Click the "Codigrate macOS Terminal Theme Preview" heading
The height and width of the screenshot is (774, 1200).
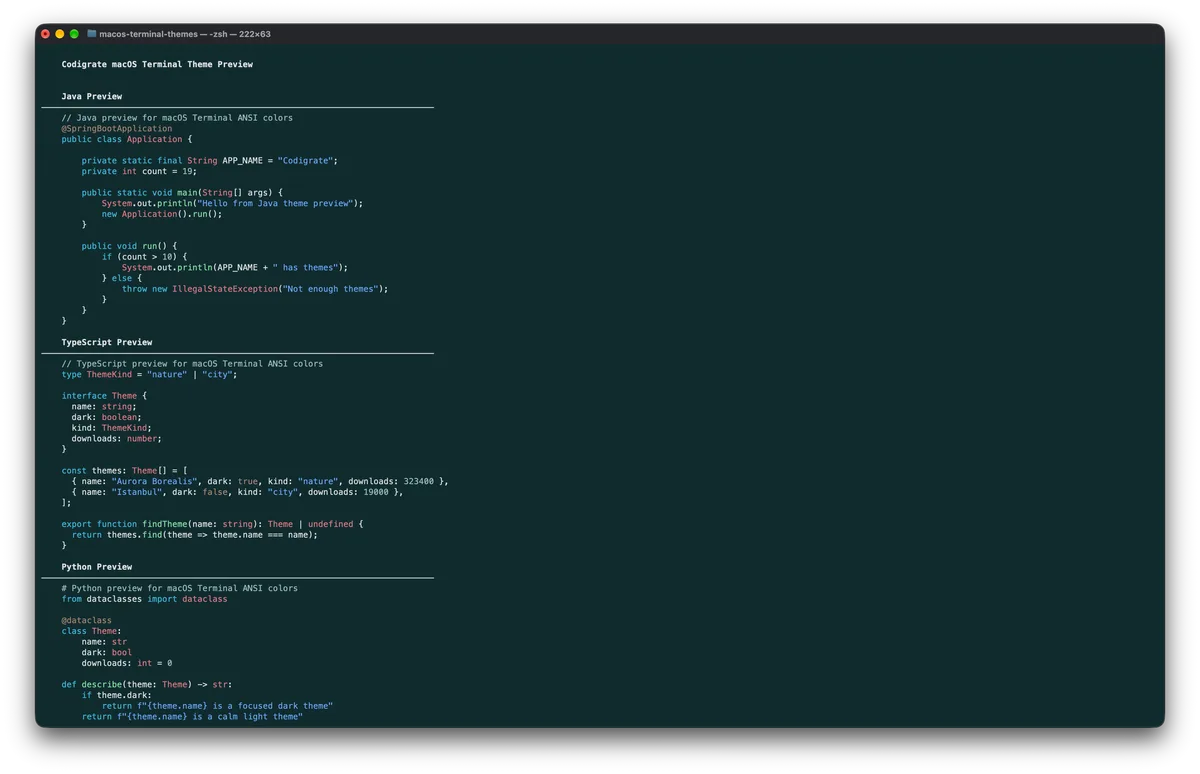(x=157, y=64)
